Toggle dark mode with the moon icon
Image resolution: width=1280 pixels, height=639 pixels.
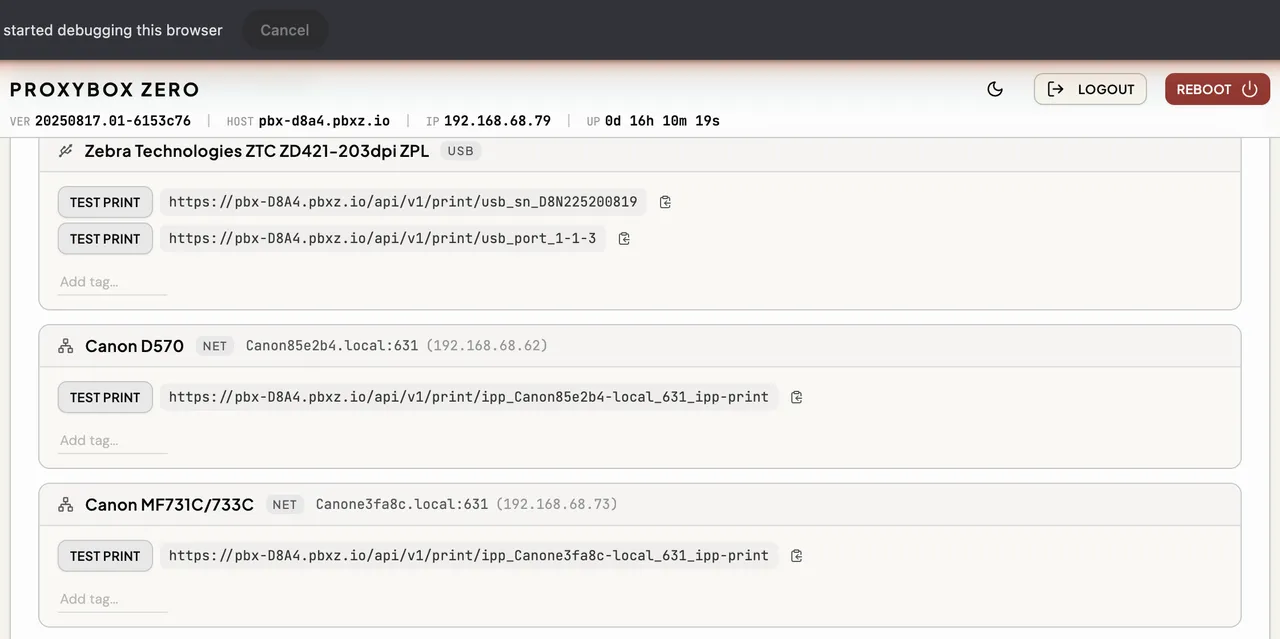click(995, 89)
